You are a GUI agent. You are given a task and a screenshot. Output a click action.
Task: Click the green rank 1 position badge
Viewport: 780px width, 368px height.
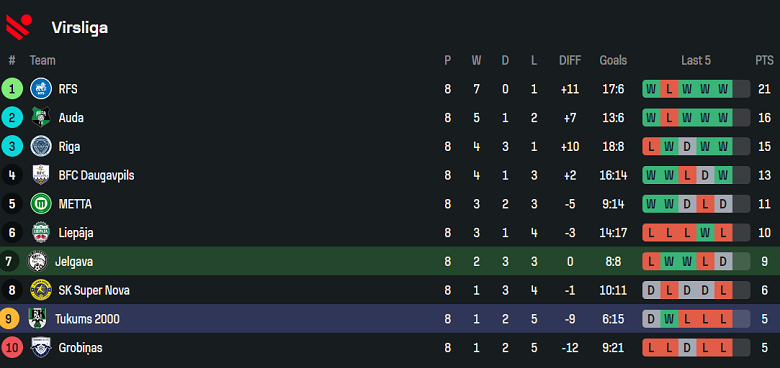tap(12, 89)
